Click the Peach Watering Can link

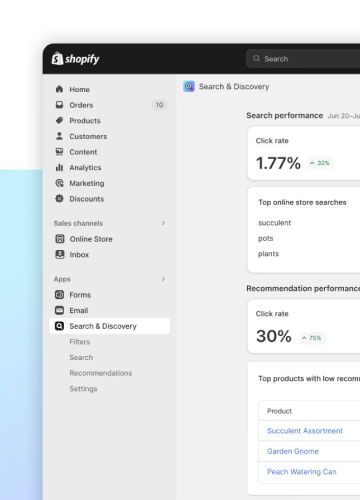(302, 472)
